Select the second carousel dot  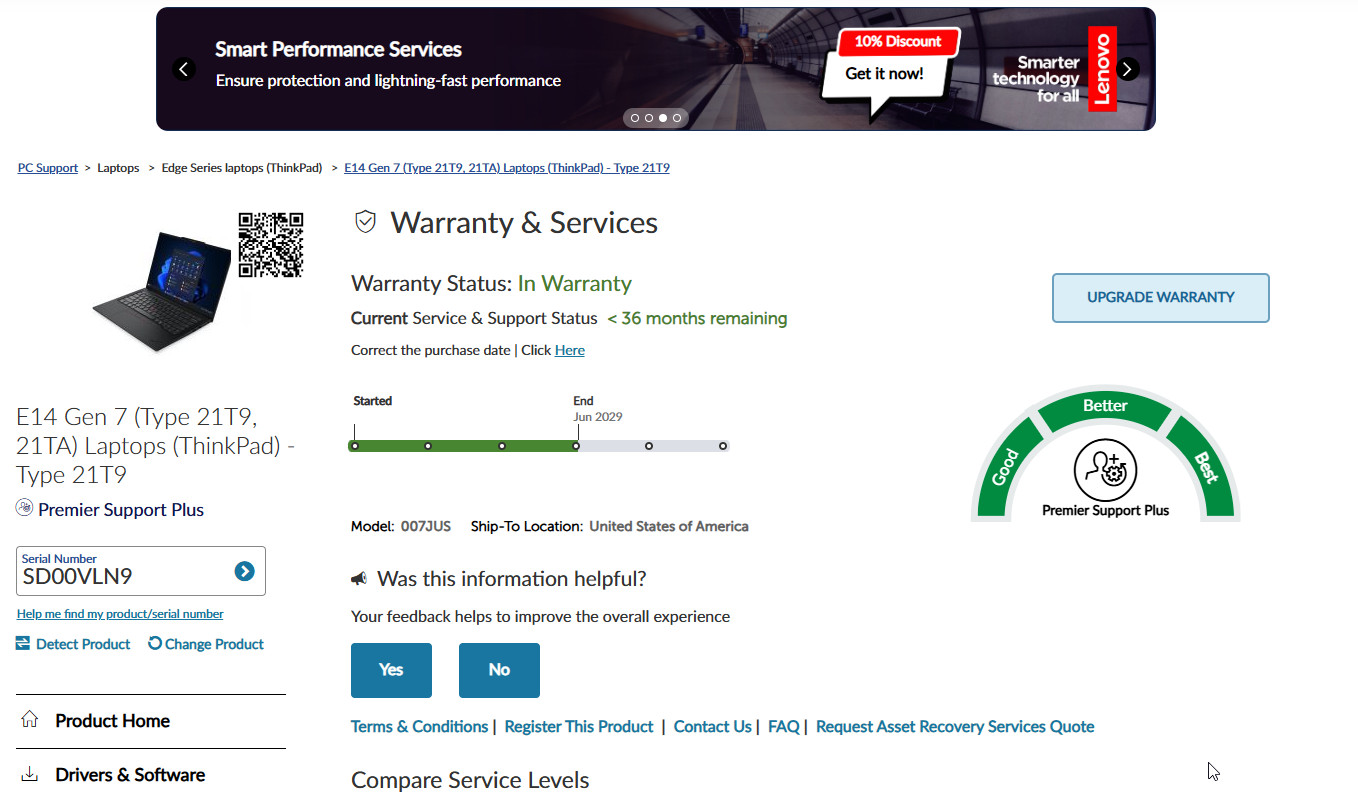point(648,118)
